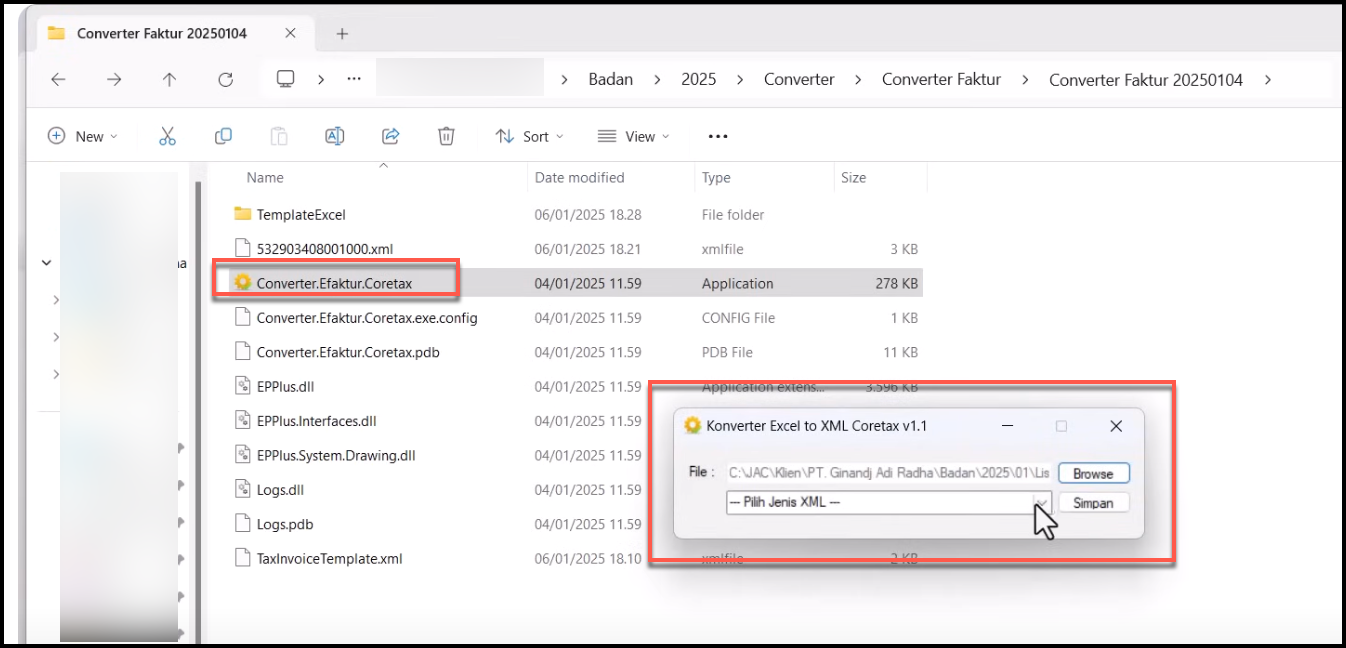The width and height of the screenshot is (1346, 648).
Task: Click the Copy icon in toolbar
Action: (223, 136)
